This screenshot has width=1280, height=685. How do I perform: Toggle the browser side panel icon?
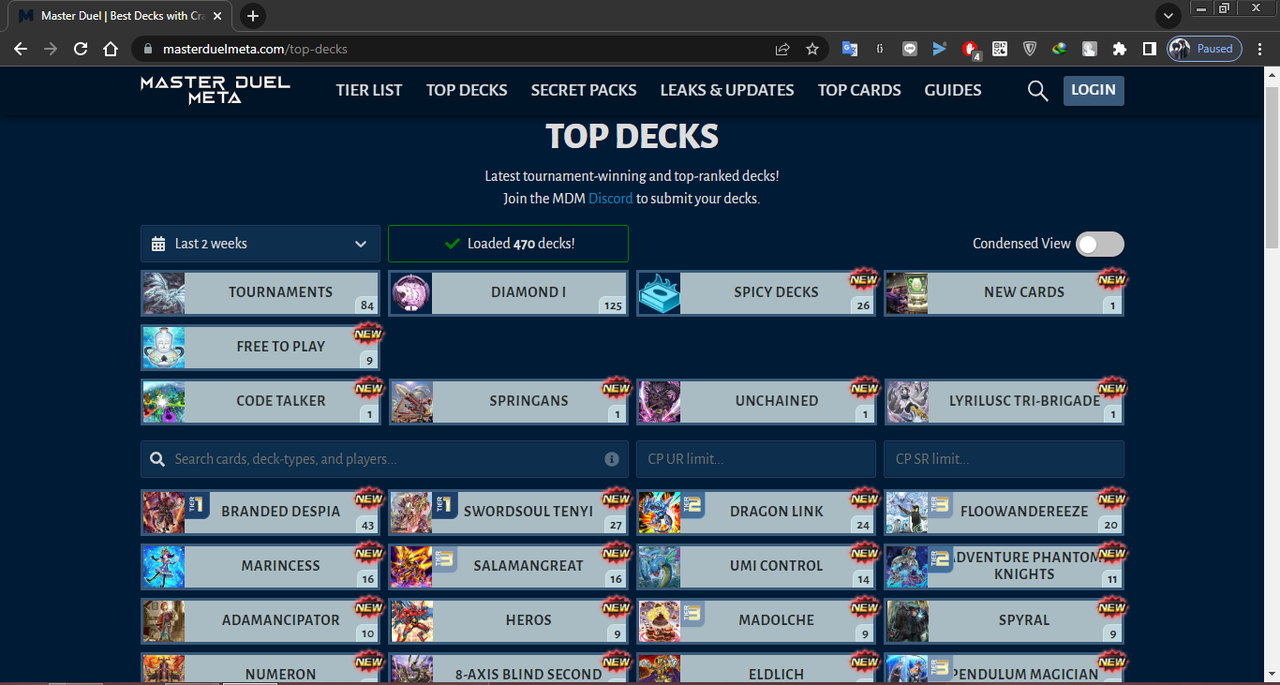pyautogui.click(x=1149, y=48)
